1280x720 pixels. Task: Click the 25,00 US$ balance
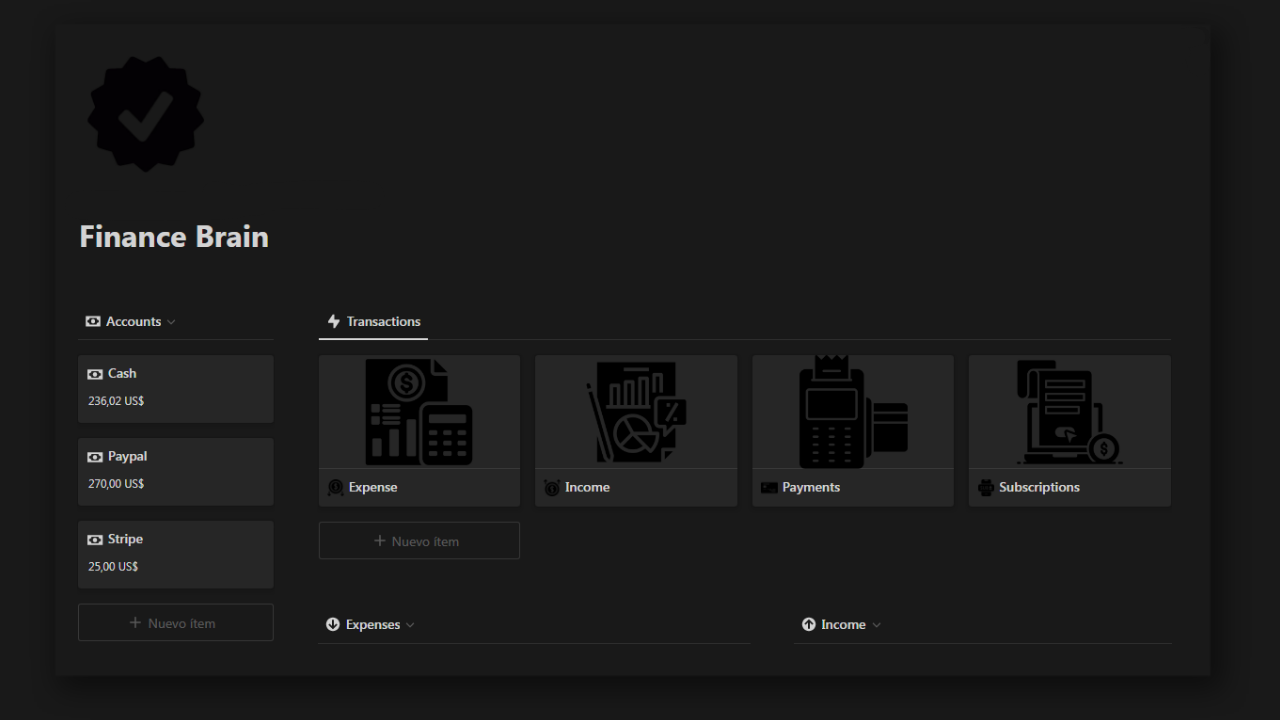click(113, 567)
